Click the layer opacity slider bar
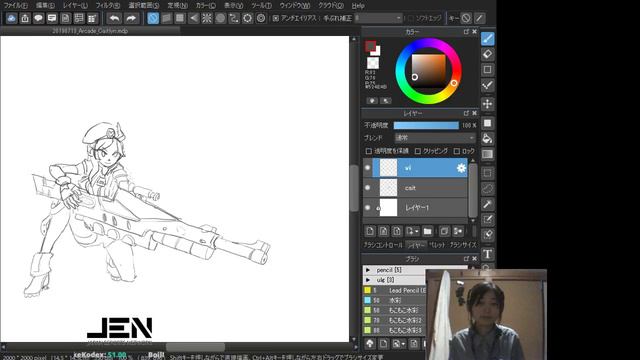This screenshot has width=640, height=360. [426, 125]
